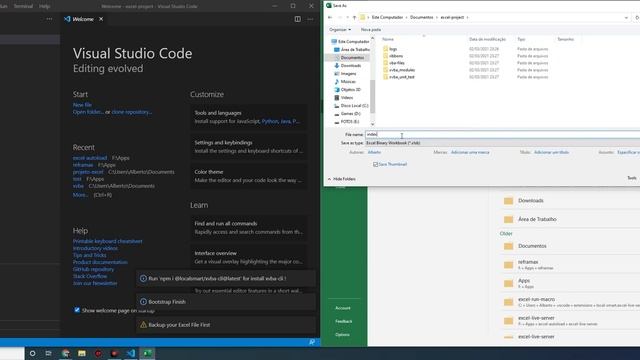Open the Terminal menu in VS Code

pyautogui.click(x=23, y=6)
